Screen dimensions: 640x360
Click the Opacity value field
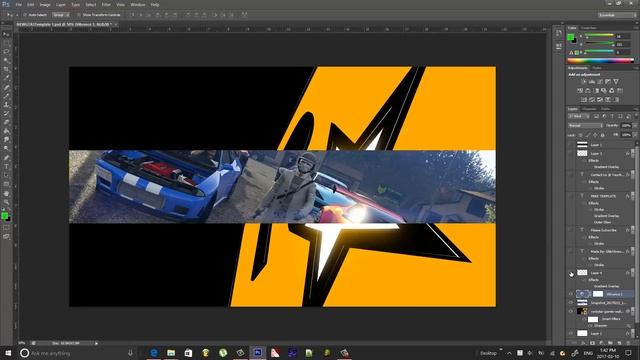point(625,126)
